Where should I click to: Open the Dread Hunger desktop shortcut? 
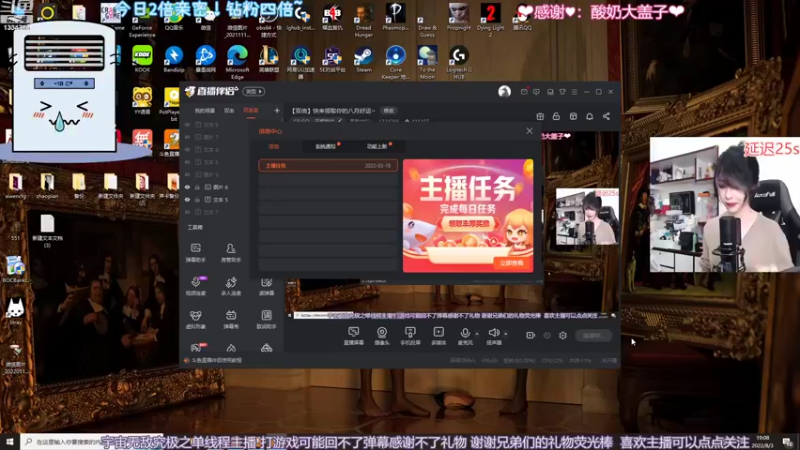pyautogui.click(x=364, y=19)
